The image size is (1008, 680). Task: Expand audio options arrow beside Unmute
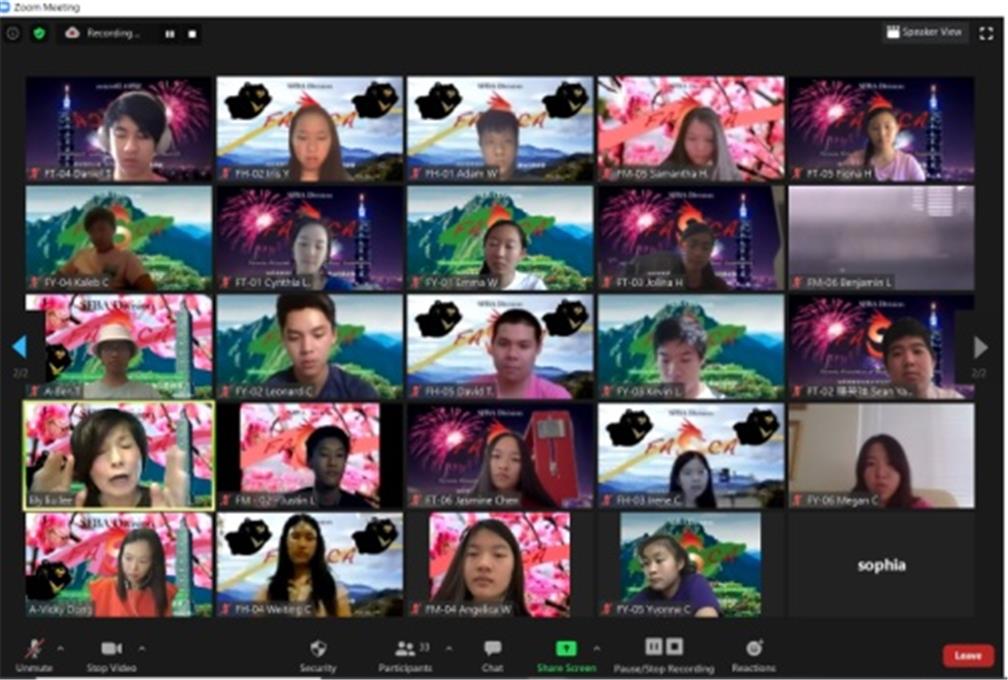tap(60, 648)
